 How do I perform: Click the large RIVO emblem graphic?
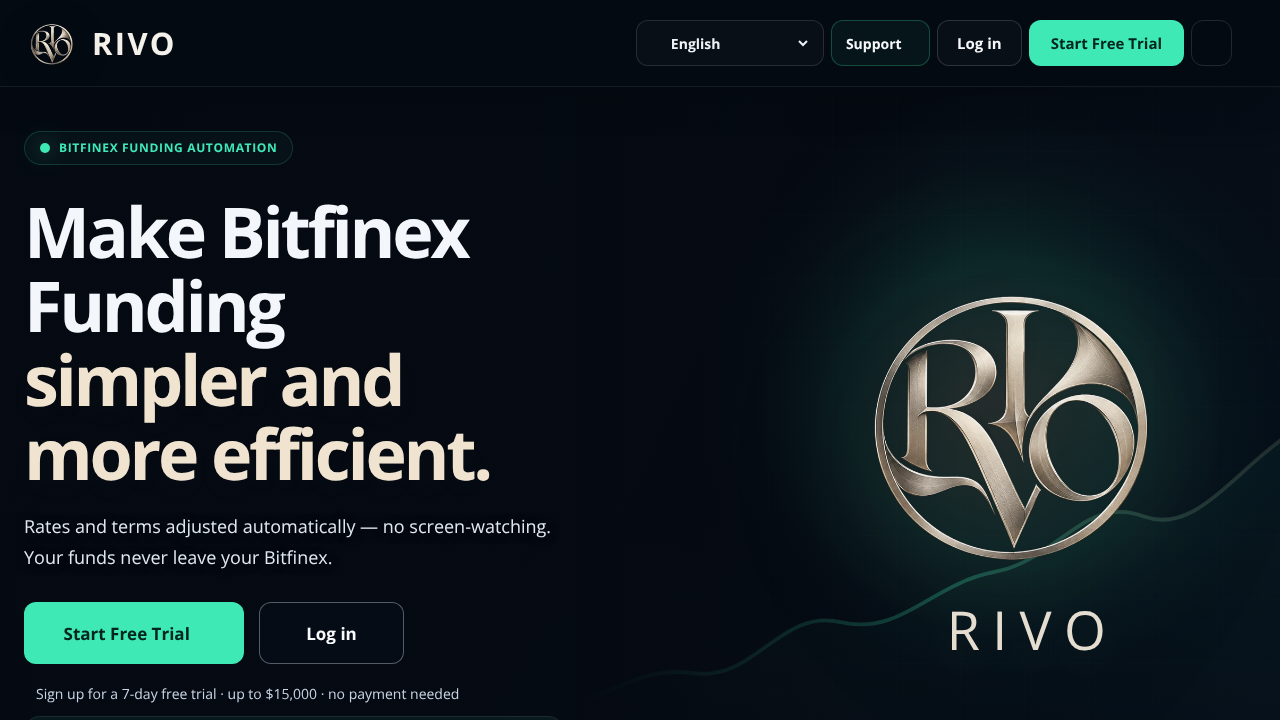[x=1011, y=428]
